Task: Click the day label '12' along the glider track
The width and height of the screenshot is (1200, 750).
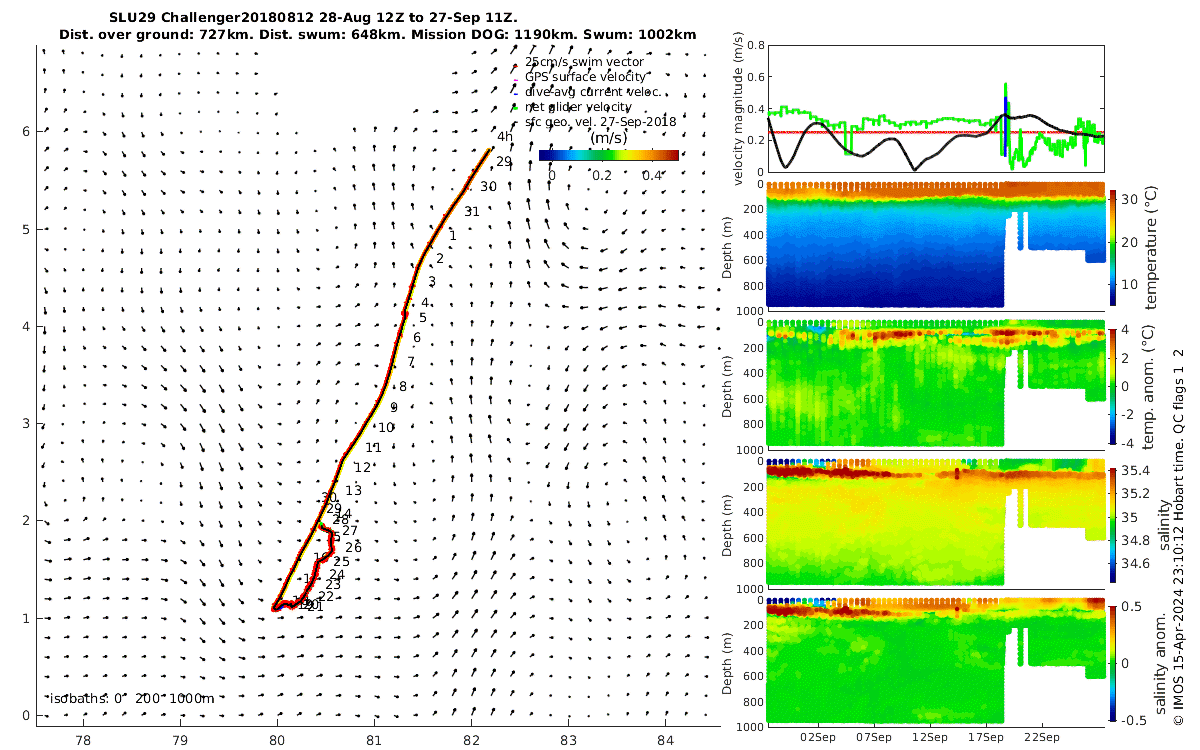Action: tap(362, 467)
